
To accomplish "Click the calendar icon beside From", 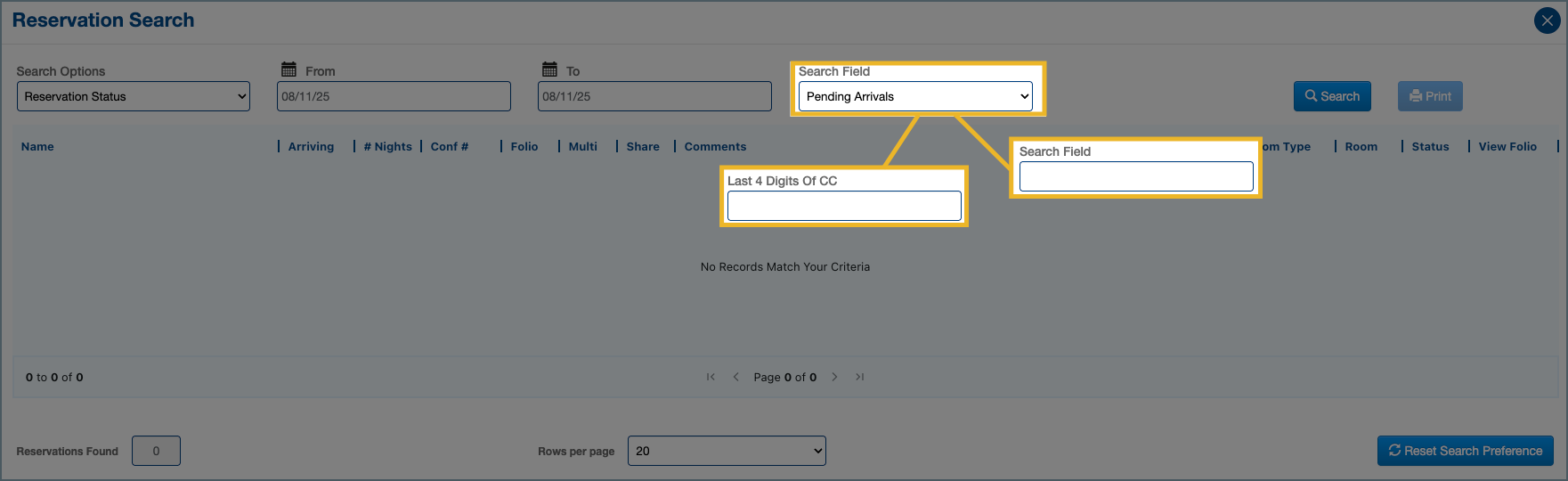I will click(288, 69).
